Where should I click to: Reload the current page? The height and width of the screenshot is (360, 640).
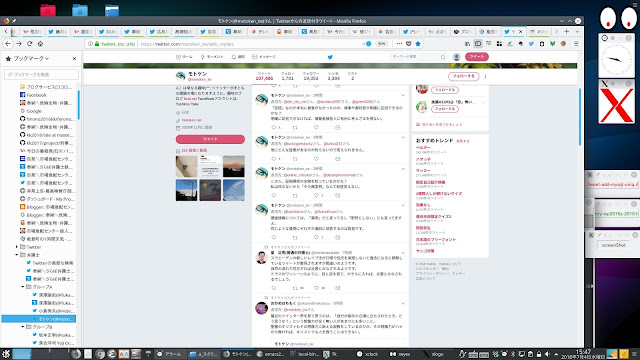(x=29, y=44)
